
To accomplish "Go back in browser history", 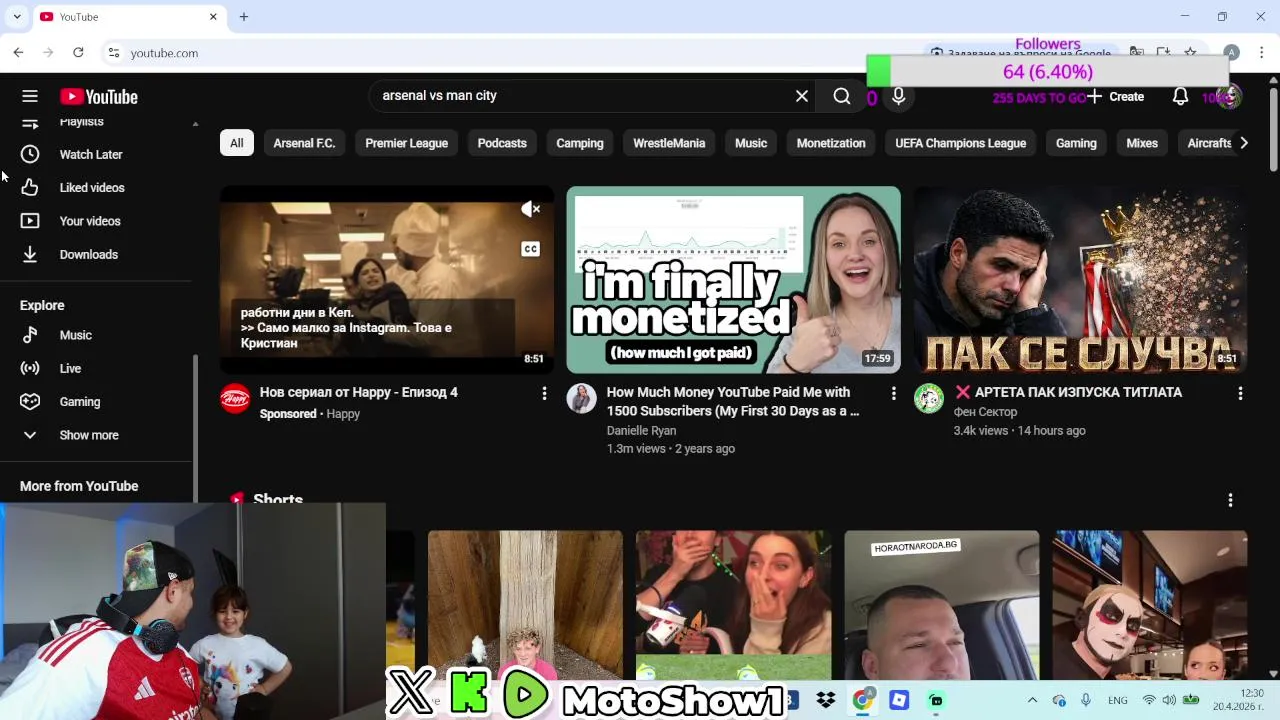I will click(x=18, y=52).
